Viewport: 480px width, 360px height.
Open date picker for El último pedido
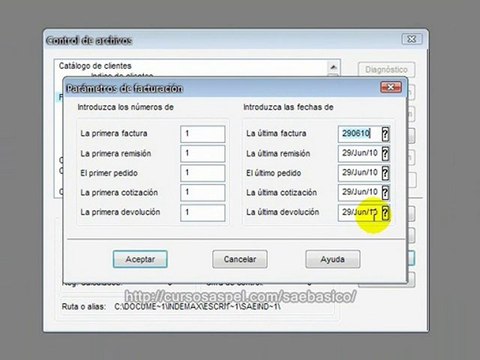point(385,173)
